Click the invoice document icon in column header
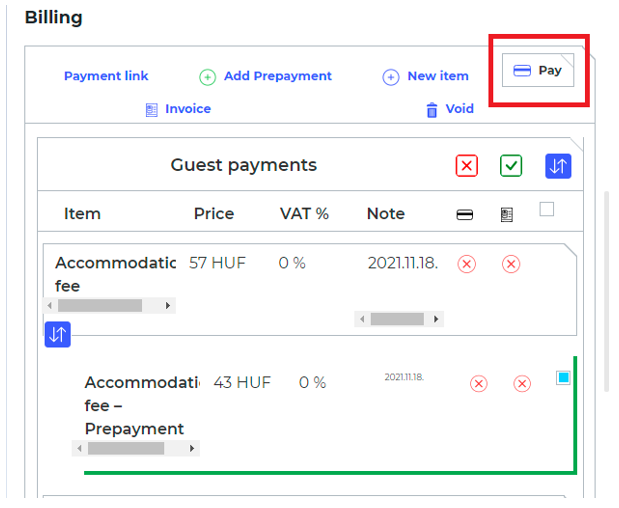The height and width of the screenshot is (508, 619). 507,215
